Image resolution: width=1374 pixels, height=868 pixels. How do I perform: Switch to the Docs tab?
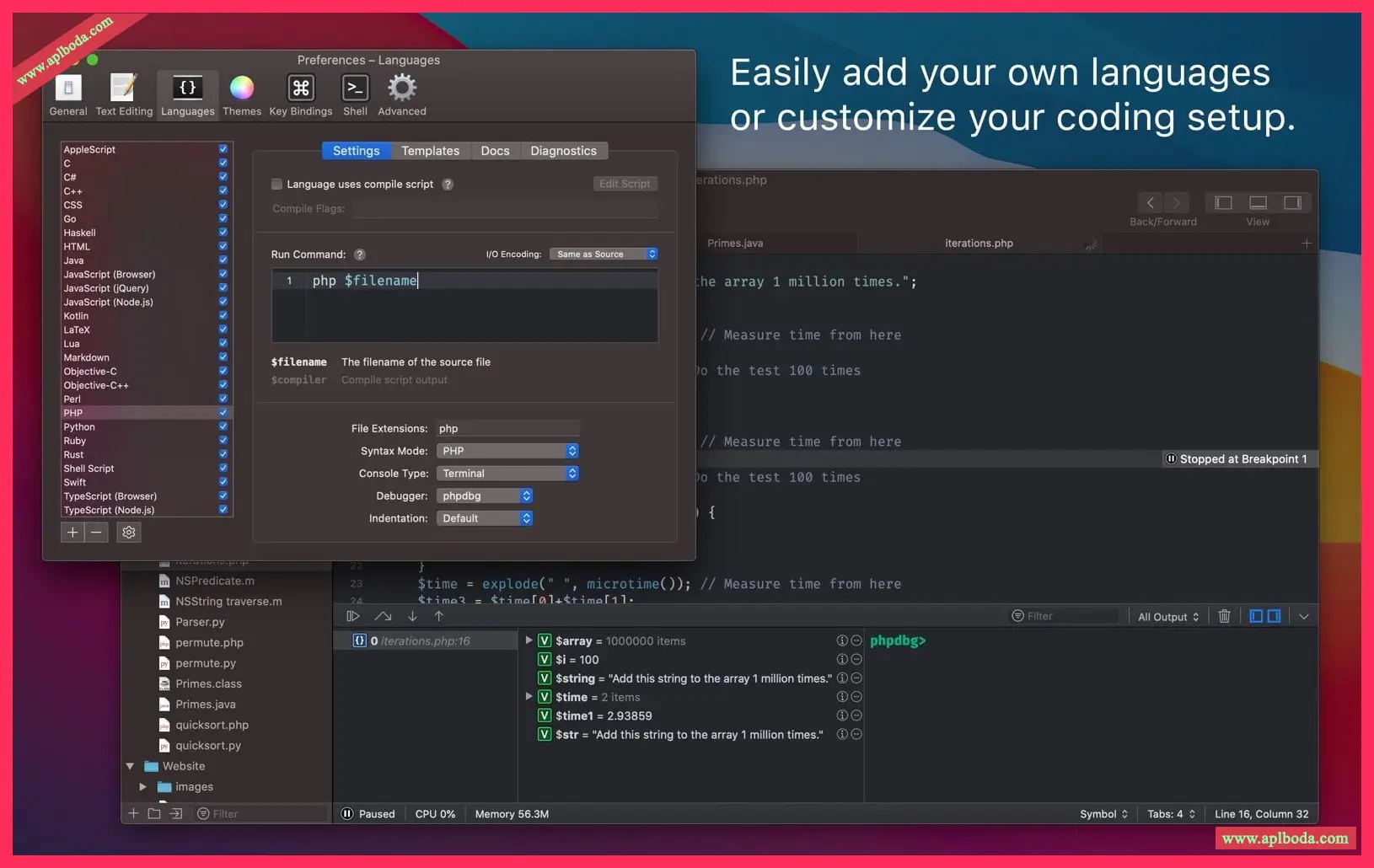(x=495, y=151)
